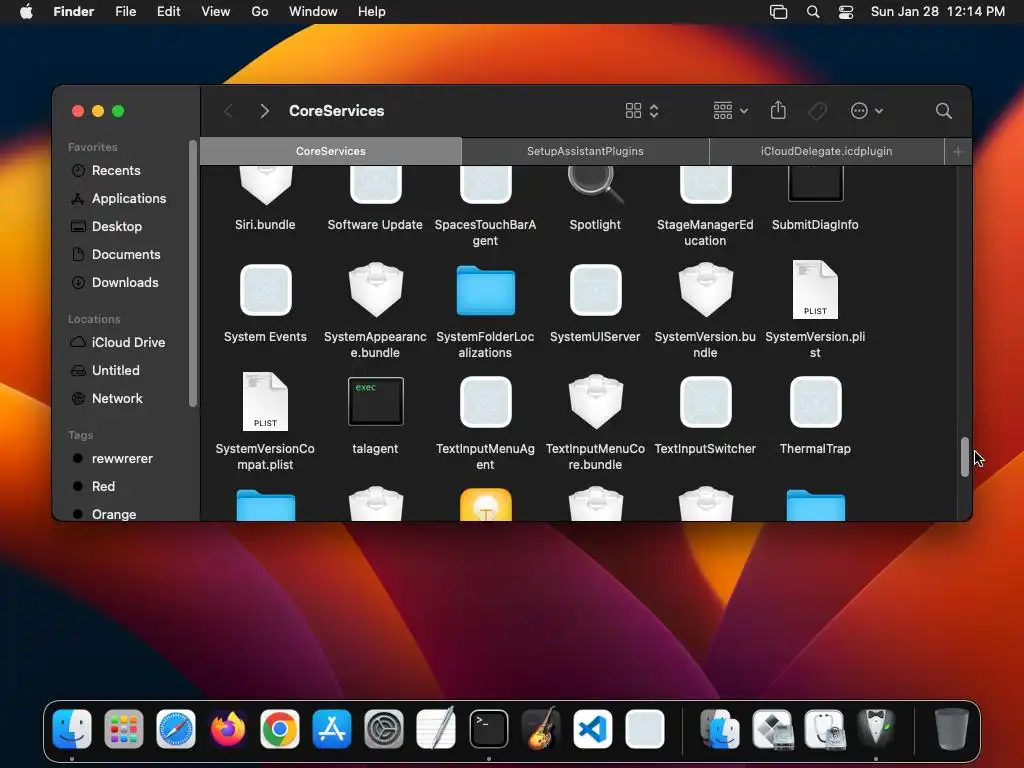The height and width of the screenshot is (768, 1024).
Task: Go forward with the right chevron
Action: [264, 111]
